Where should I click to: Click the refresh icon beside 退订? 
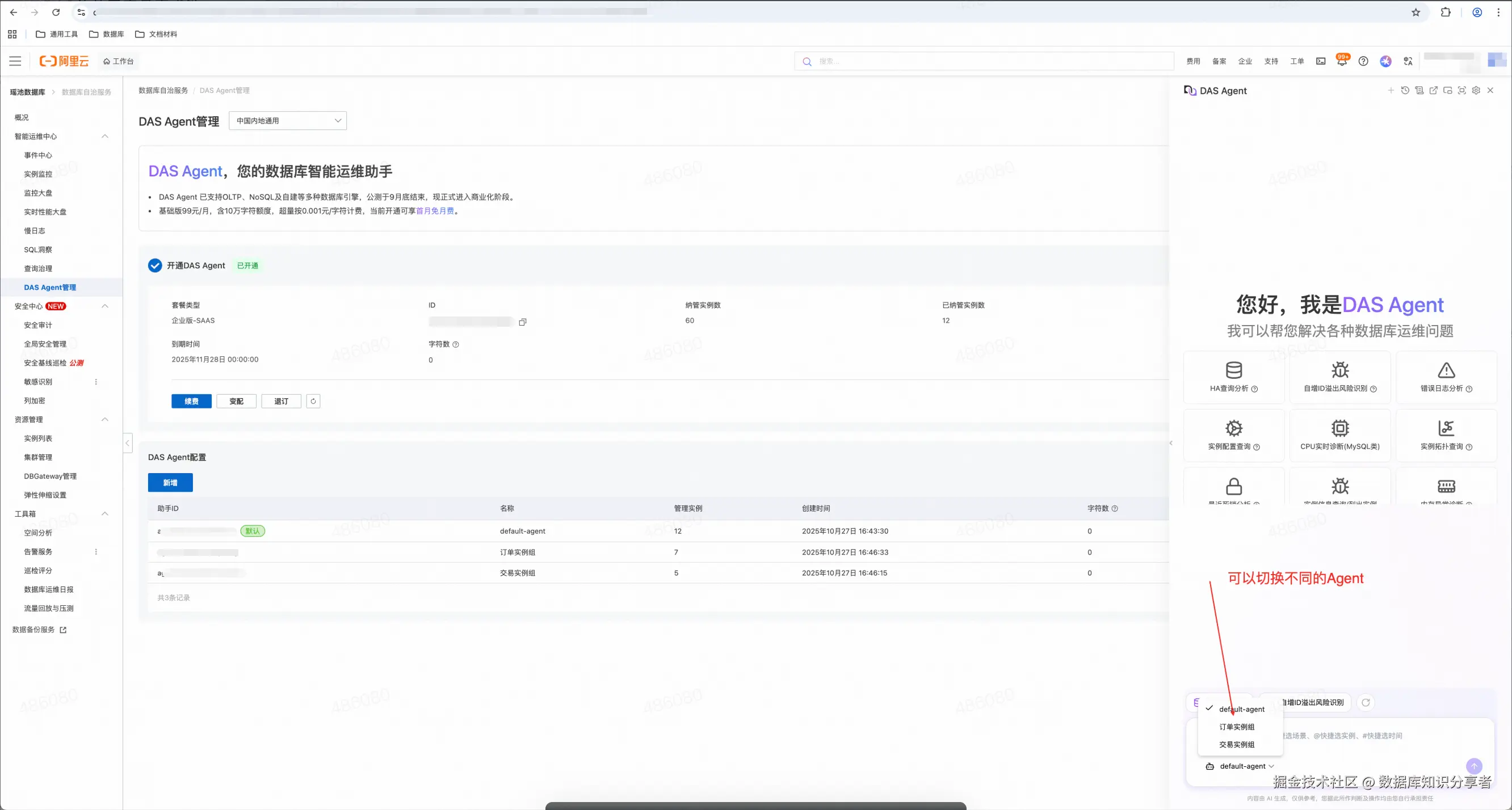(313, 401)
